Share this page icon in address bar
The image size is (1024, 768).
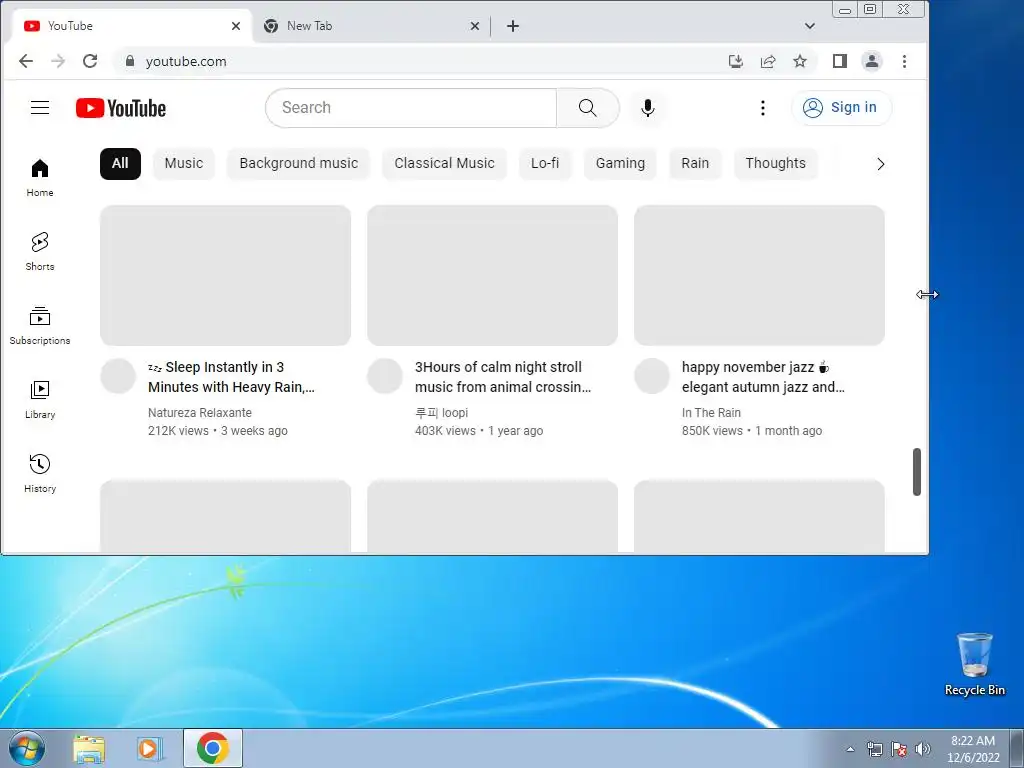pos(768,61)
